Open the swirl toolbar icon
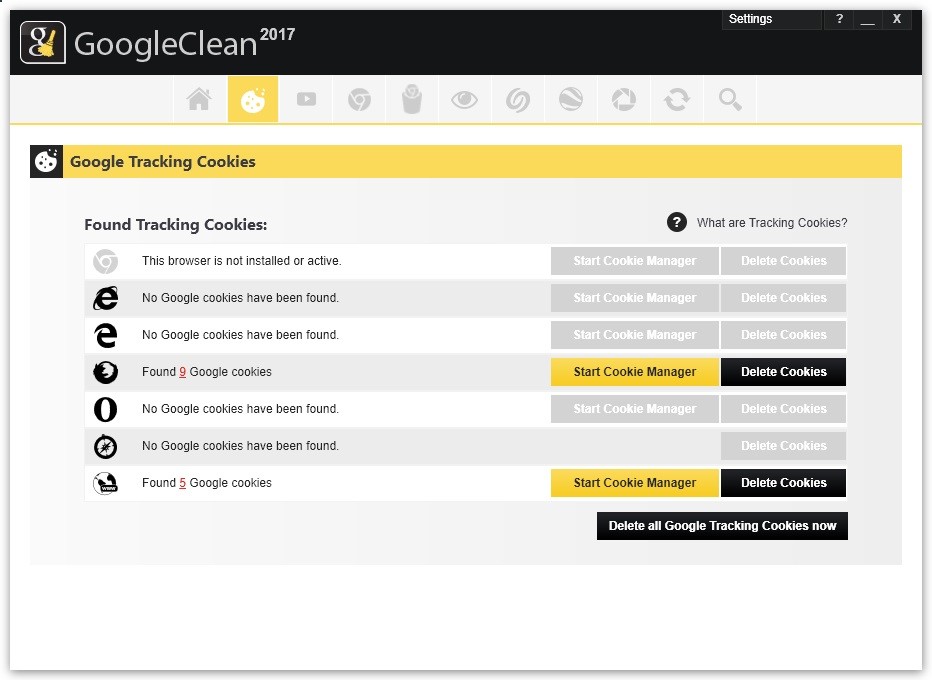The height and width of the screenshot is (680, 932). [x=518, y=99]
